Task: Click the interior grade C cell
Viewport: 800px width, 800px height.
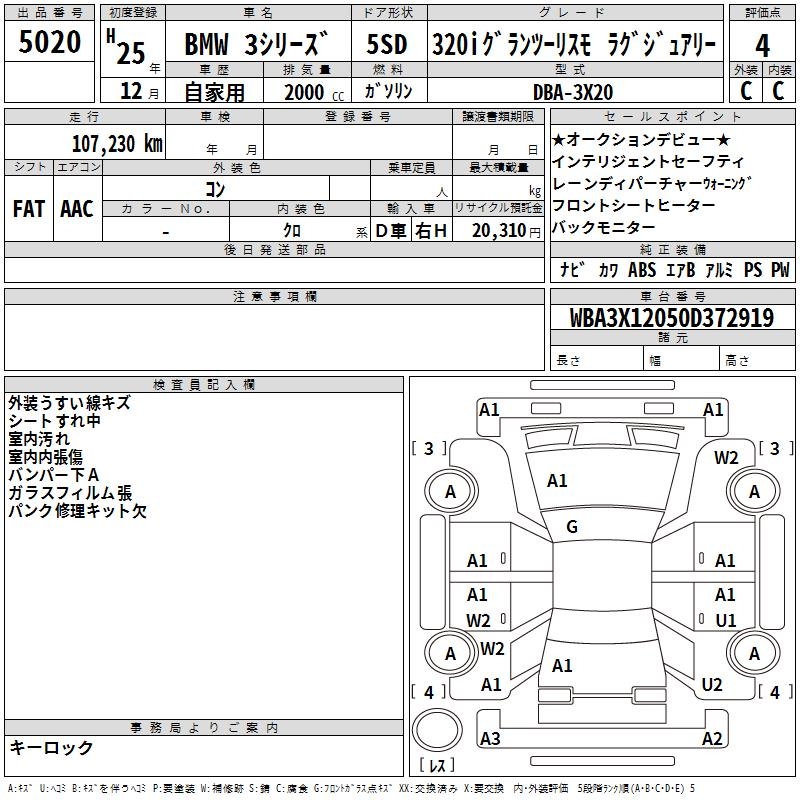Action: 779,91
